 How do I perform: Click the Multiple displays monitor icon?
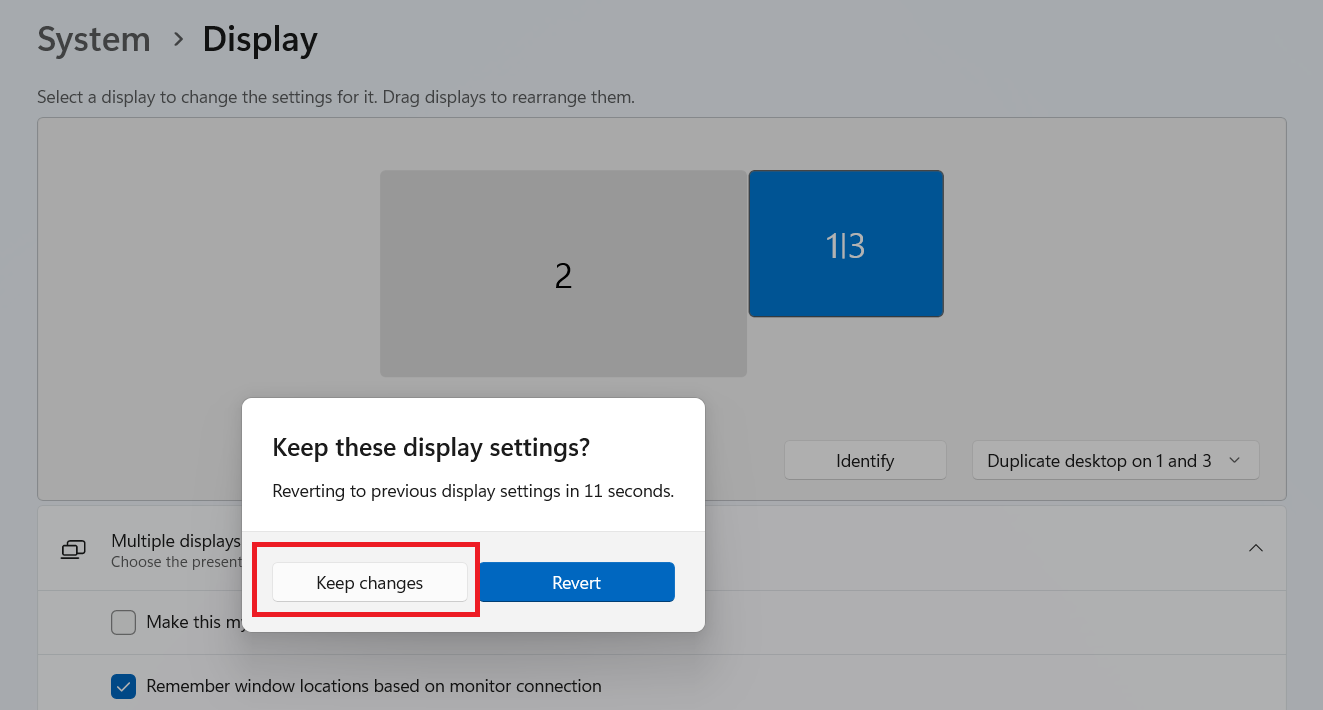[x=73, y=549]
